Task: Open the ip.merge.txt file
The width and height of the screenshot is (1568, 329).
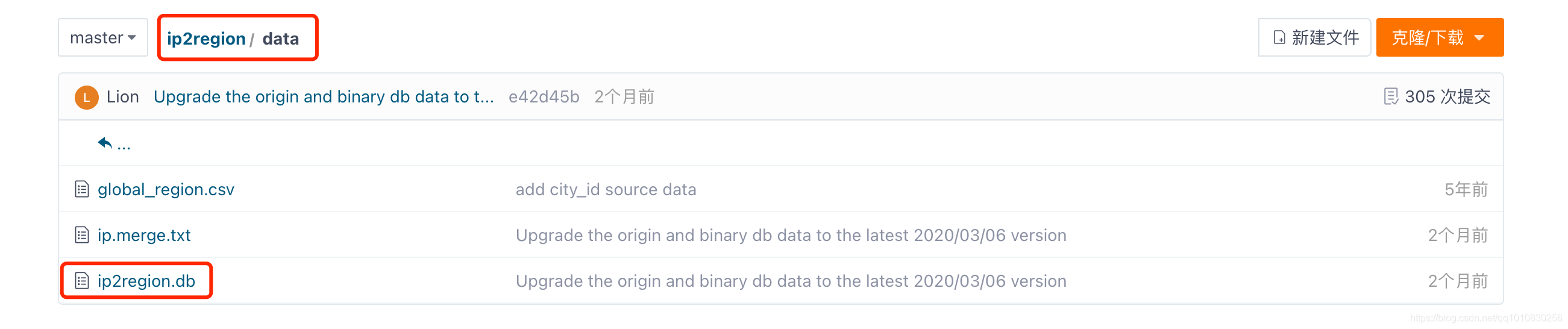Action: pos(144,236)
